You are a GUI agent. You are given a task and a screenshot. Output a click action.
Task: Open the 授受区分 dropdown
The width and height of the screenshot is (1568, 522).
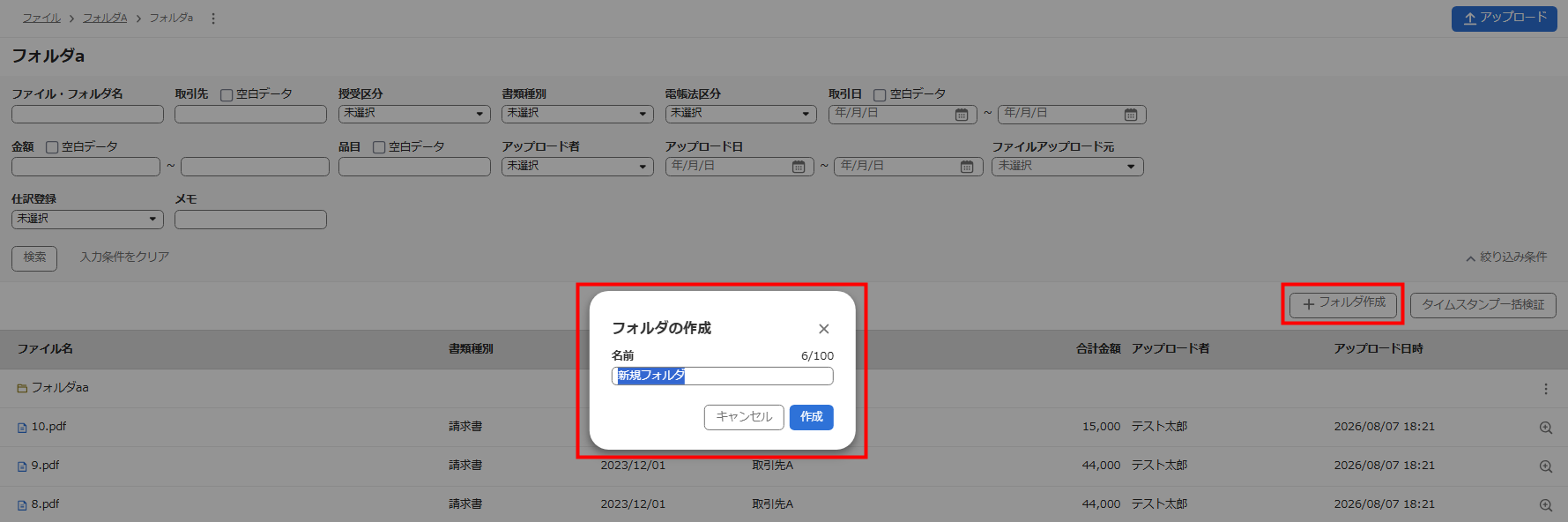coord(414,114)
